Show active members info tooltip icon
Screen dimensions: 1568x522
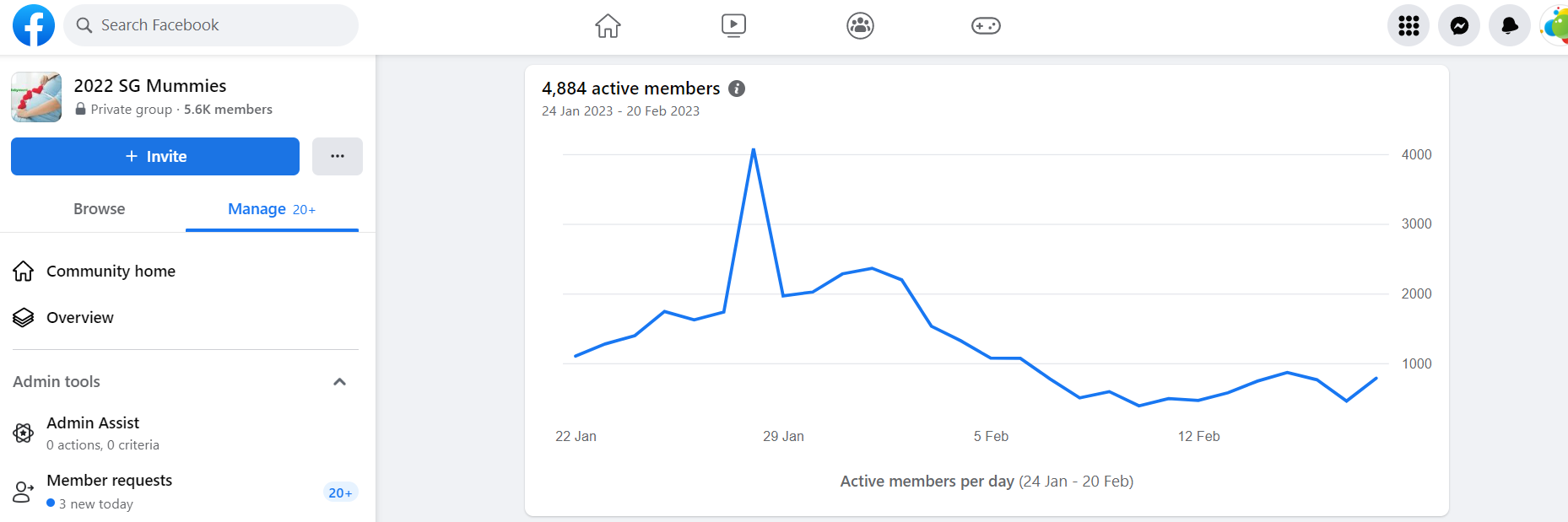coord(737,89)
